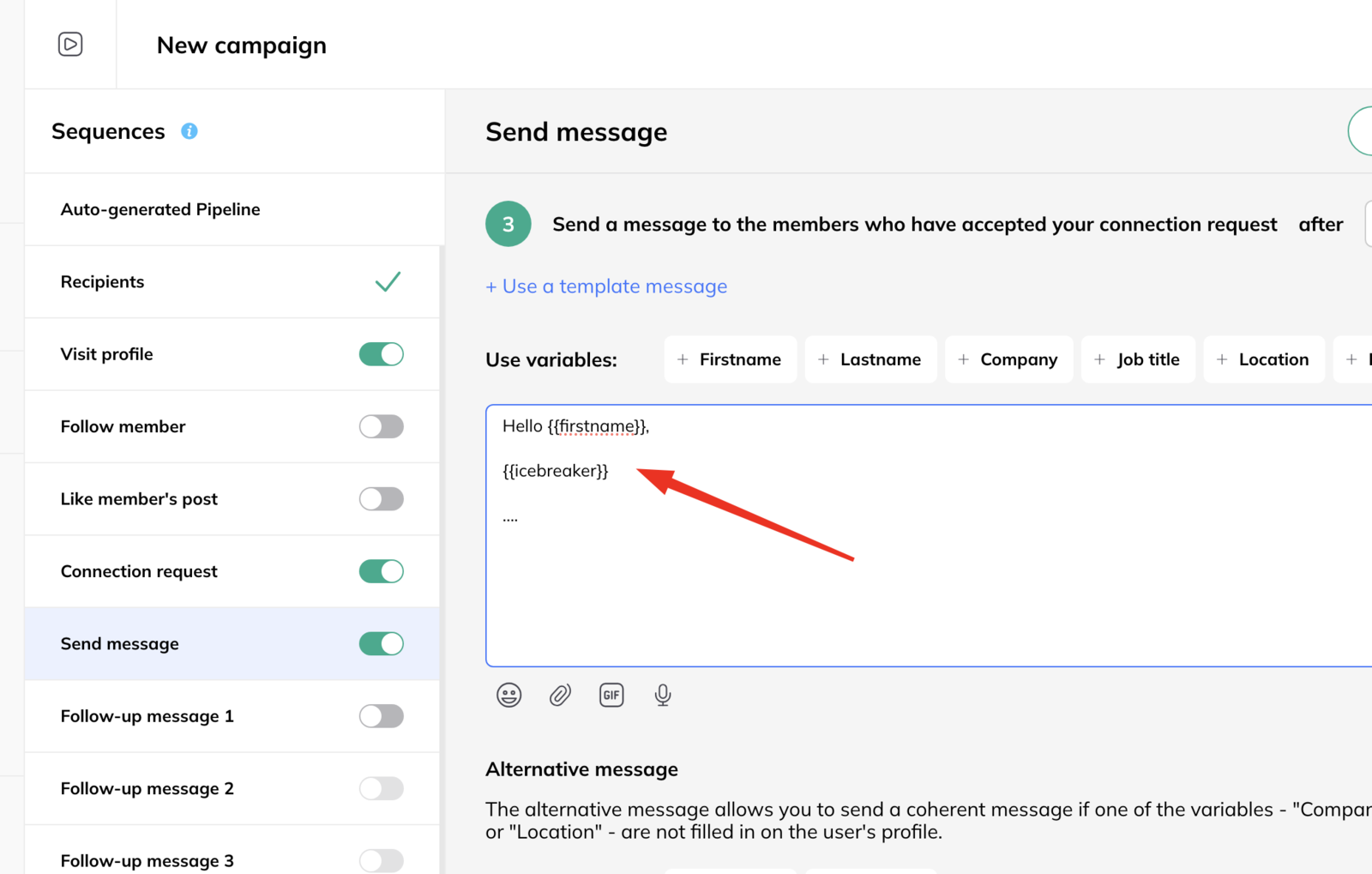Select Like member's post step label

pos(139,499)
